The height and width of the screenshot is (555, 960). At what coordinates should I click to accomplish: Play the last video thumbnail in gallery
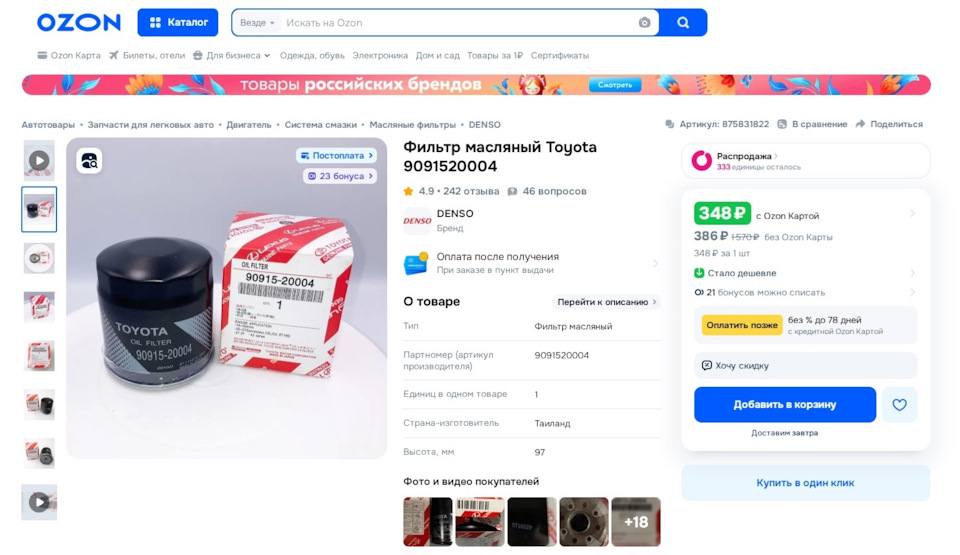pyautogui.click(x=39, y=502)
